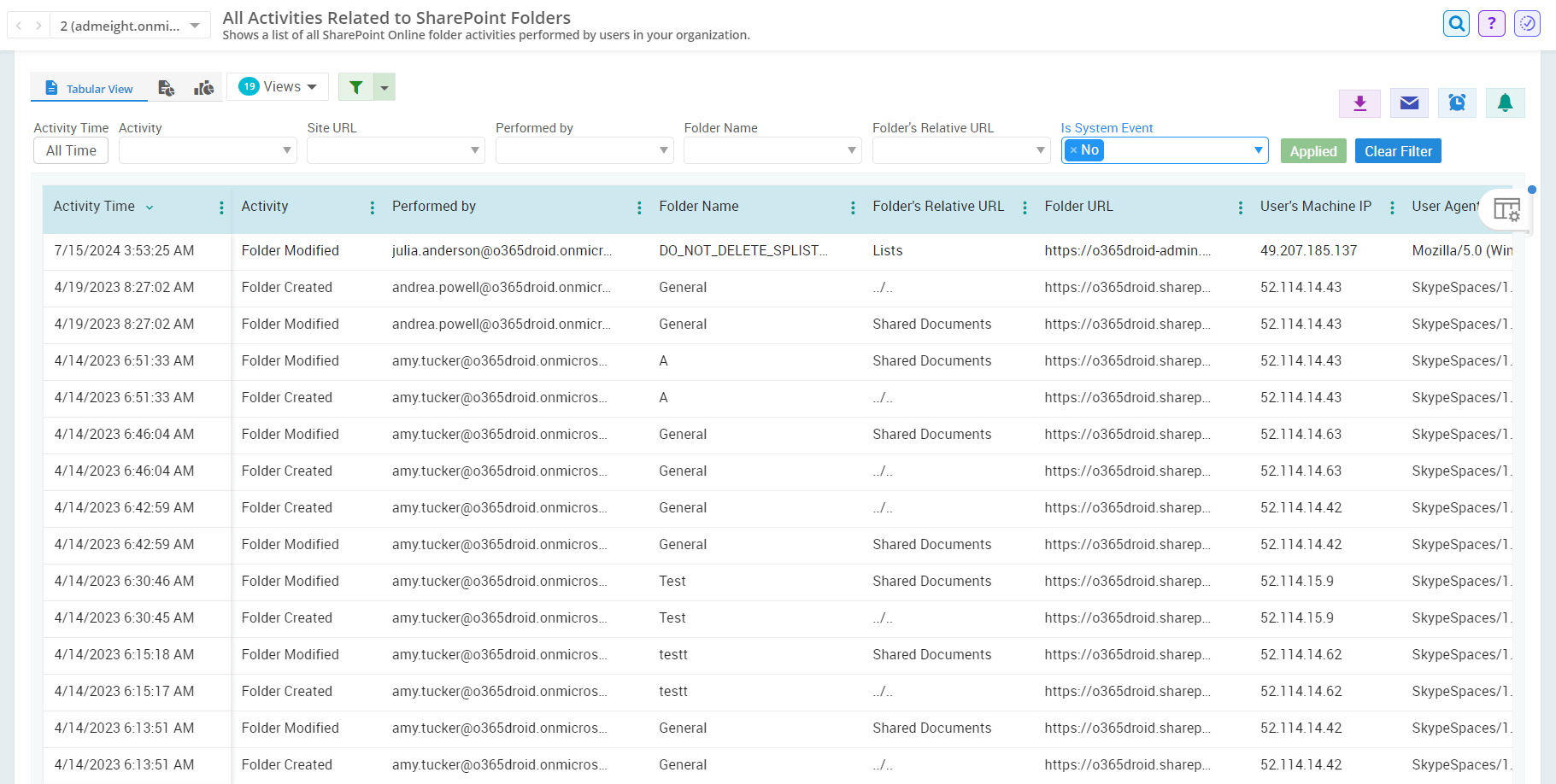Click the export/download report icon
Viewport: 1556px width, 784px height.
point(1359,102)
